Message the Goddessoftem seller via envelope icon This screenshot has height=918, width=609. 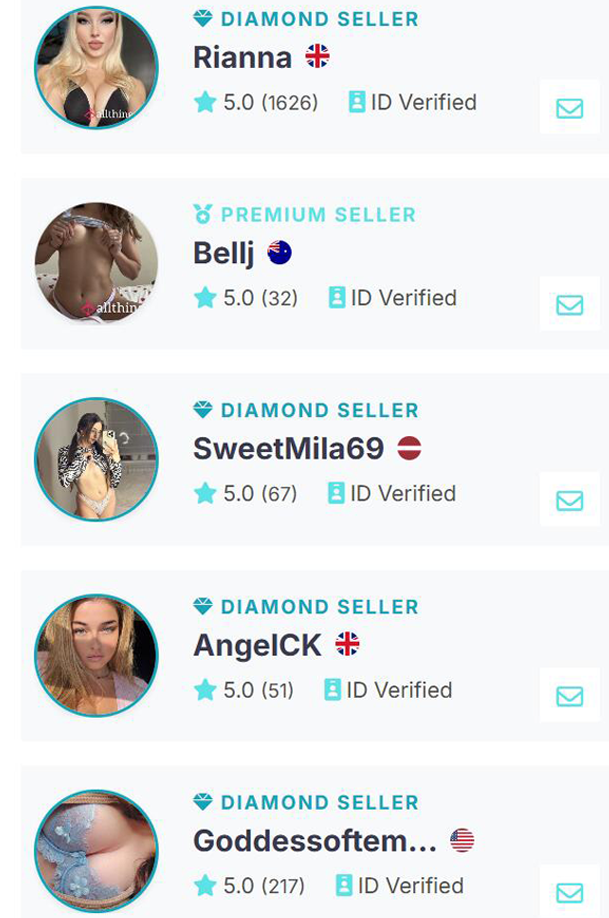tap(569, 892)
